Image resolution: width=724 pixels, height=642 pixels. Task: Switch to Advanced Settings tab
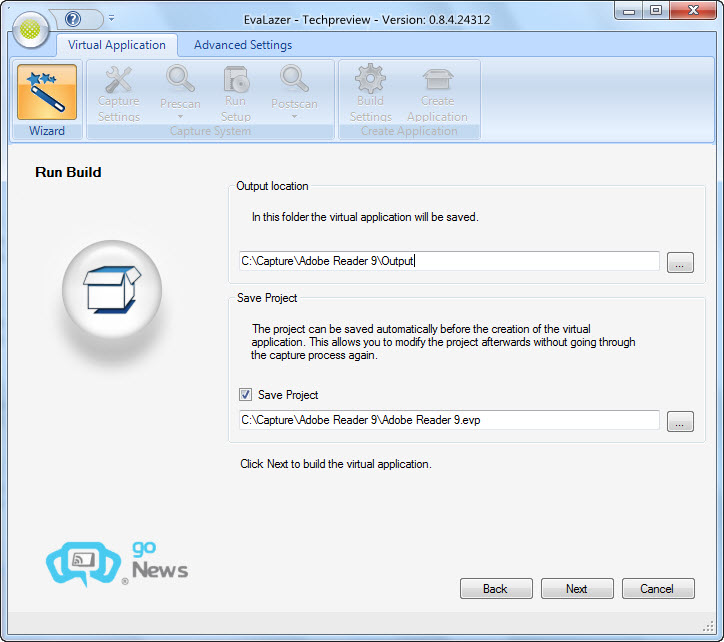(243, 45)
